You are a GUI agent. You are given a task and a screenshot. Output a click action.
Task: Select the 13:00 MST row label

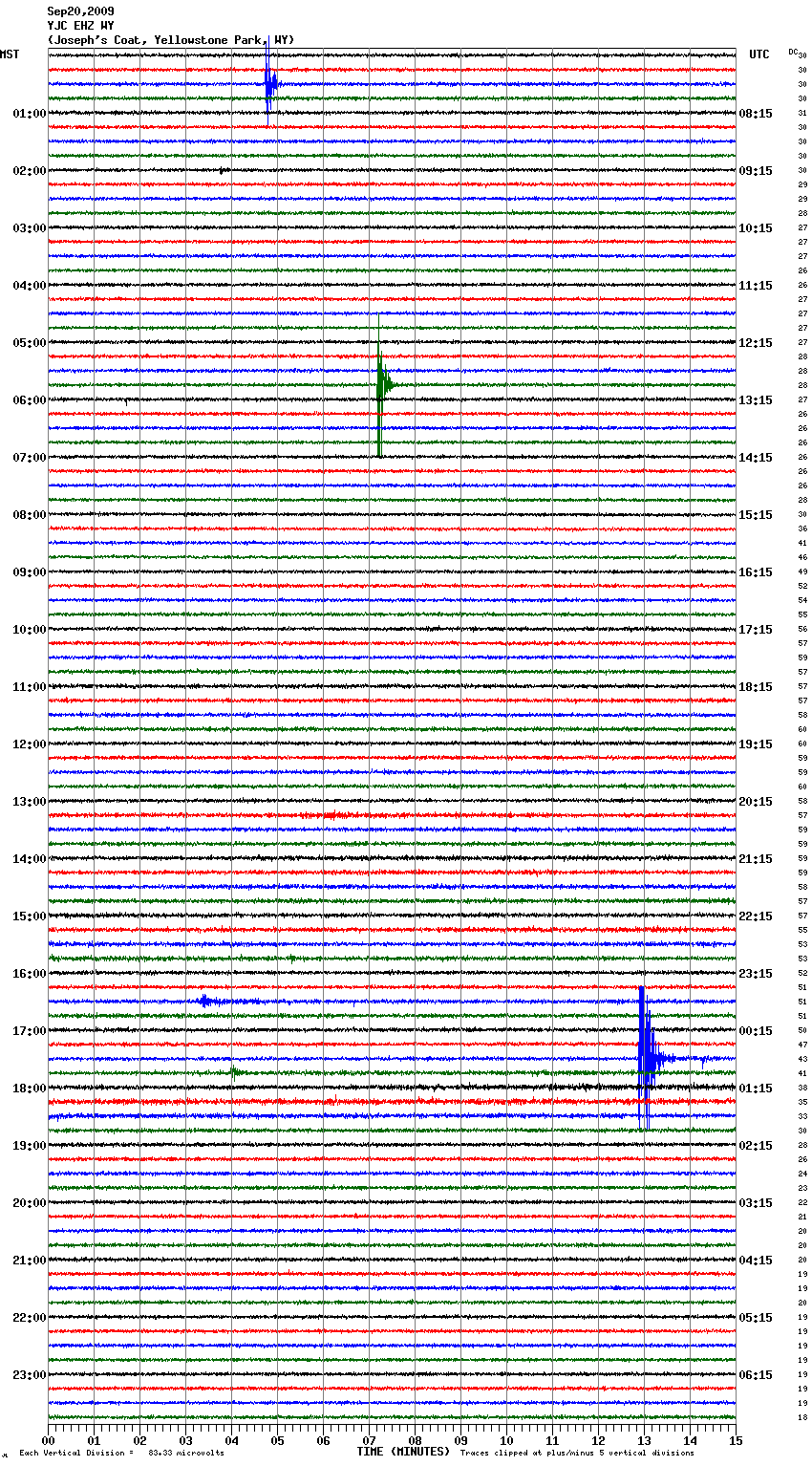[x=29, y=802]
